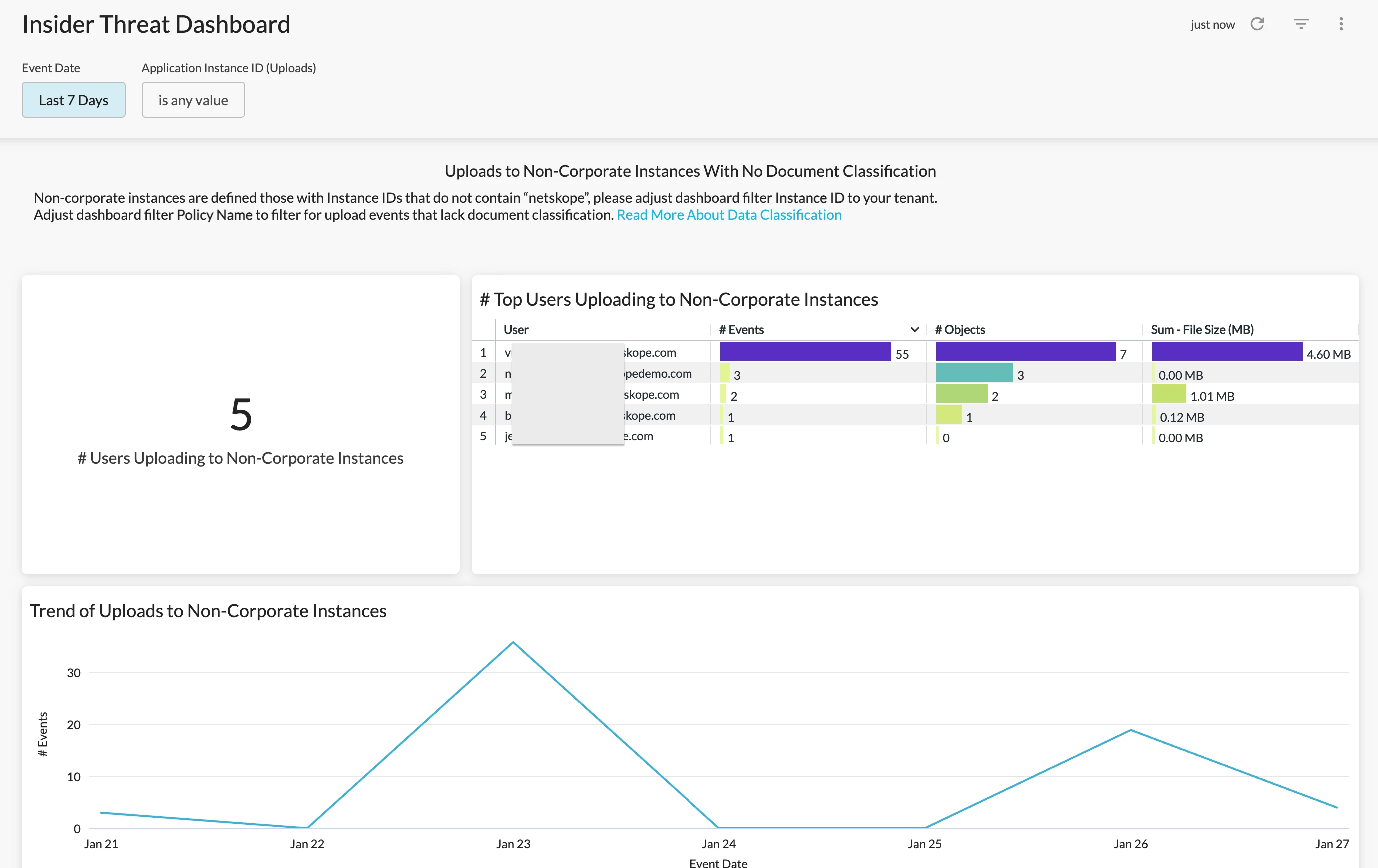Click the green 2 objects bar in row 3
1378x868 pixels.
coord(961,394)
